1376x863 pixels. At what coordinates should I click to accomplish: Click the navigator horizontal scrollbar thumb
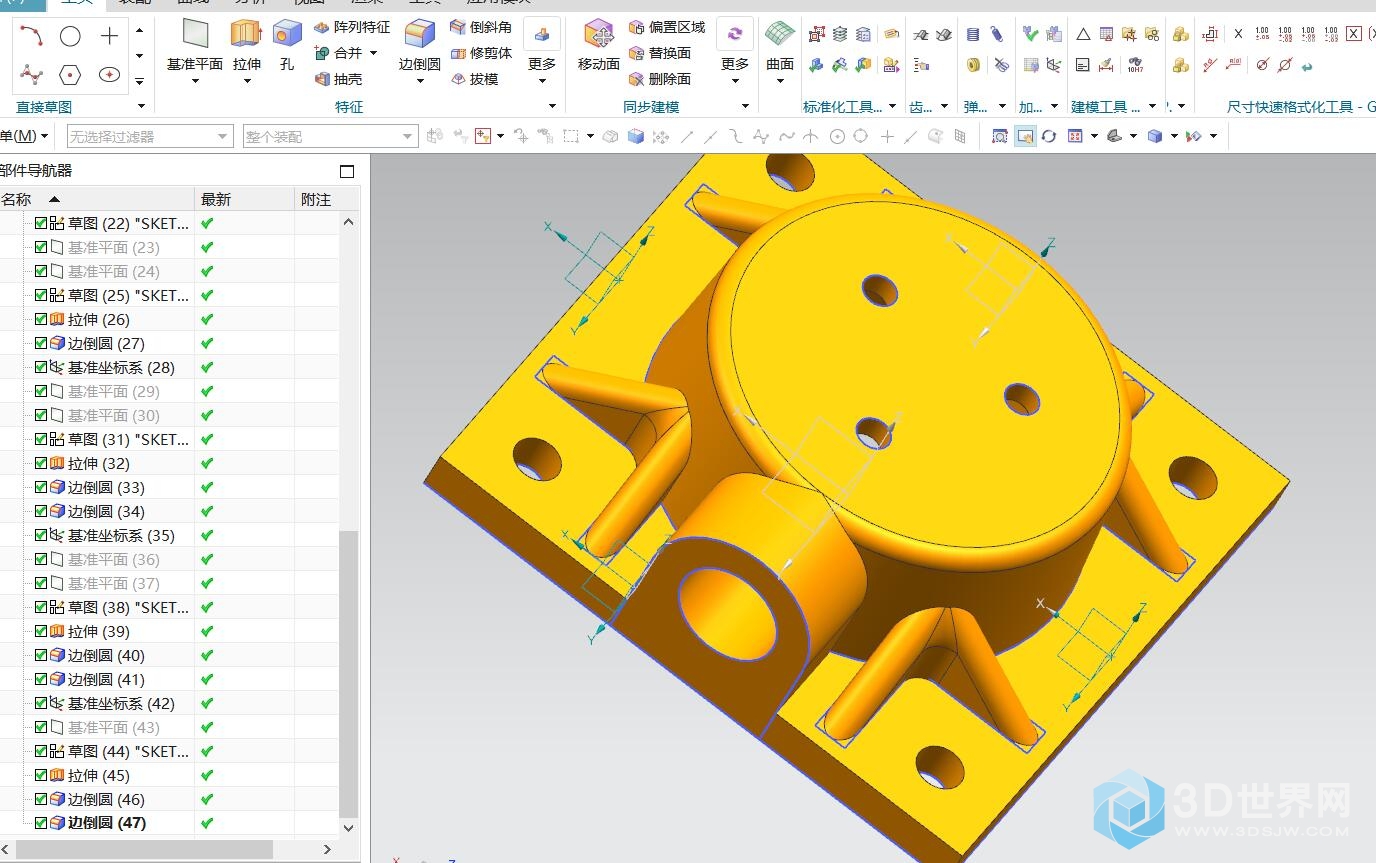tap(145, 849)
